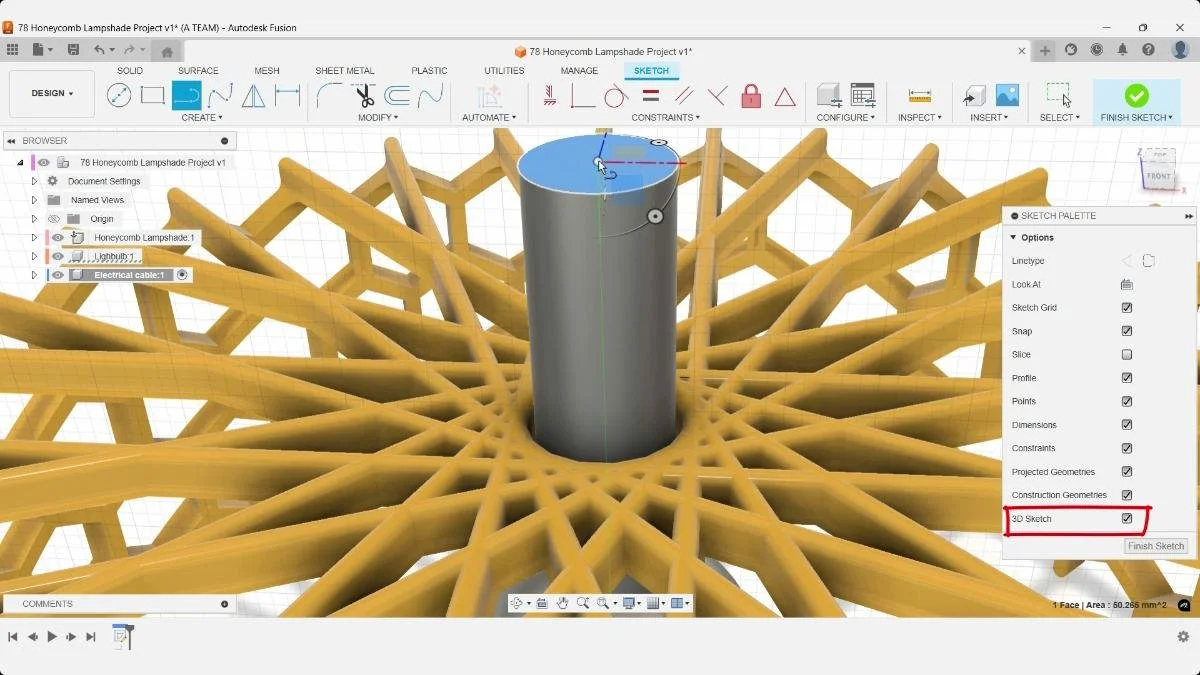The image size is (1200, 675).
Task: Apply the Tangent constraint
Action: 617,96
